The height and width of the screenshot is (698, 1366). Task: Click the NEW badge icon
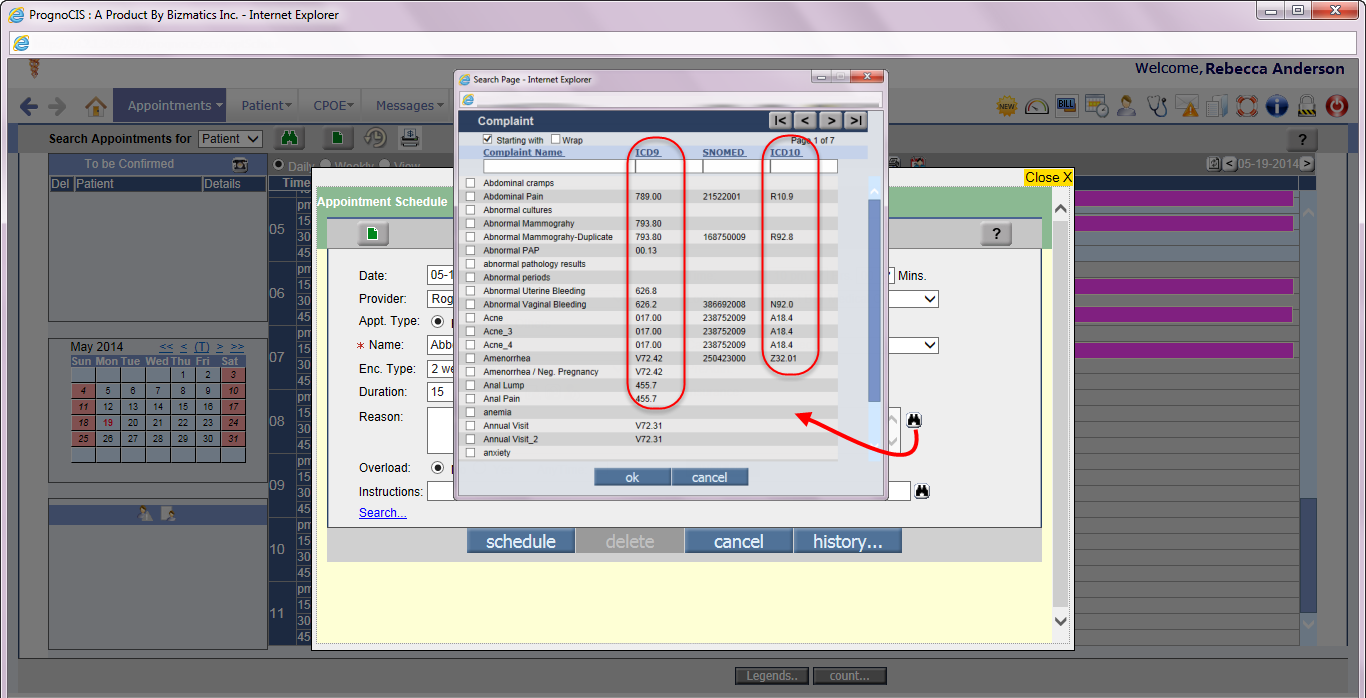pos(1007,106)
